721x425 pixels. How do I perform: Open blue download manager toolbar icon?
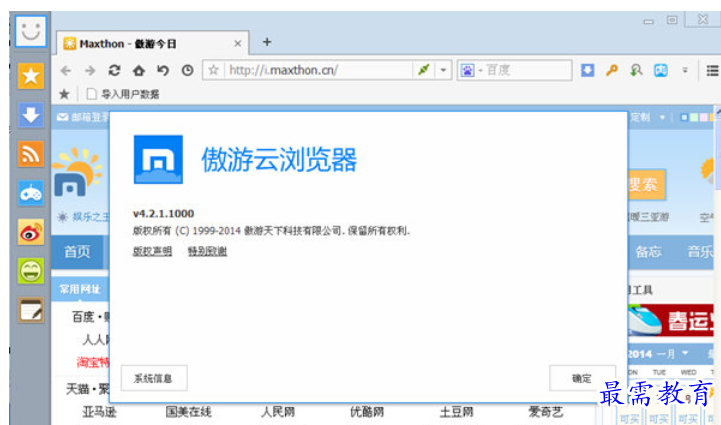pos(588,70)
